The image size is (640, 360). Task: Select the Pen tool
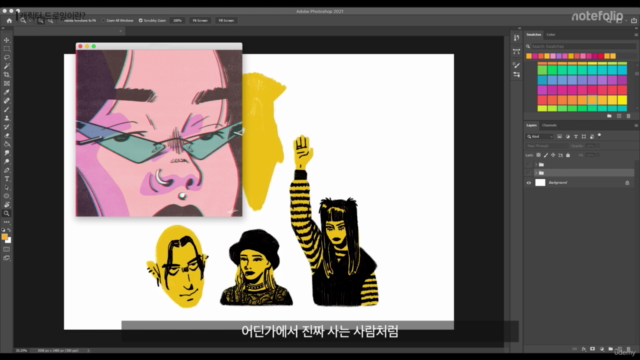[7, 170]
